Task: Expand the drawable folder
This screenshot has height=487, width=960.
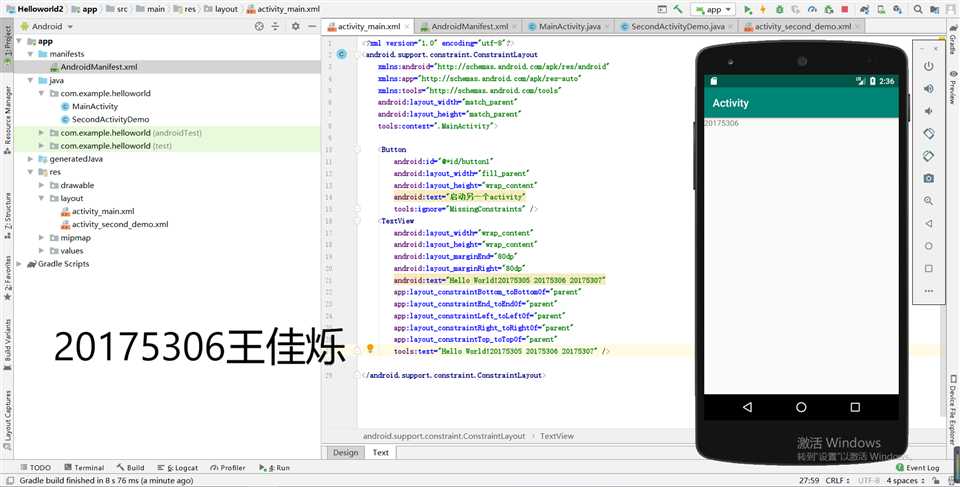Action: click(x=42, y=185)
